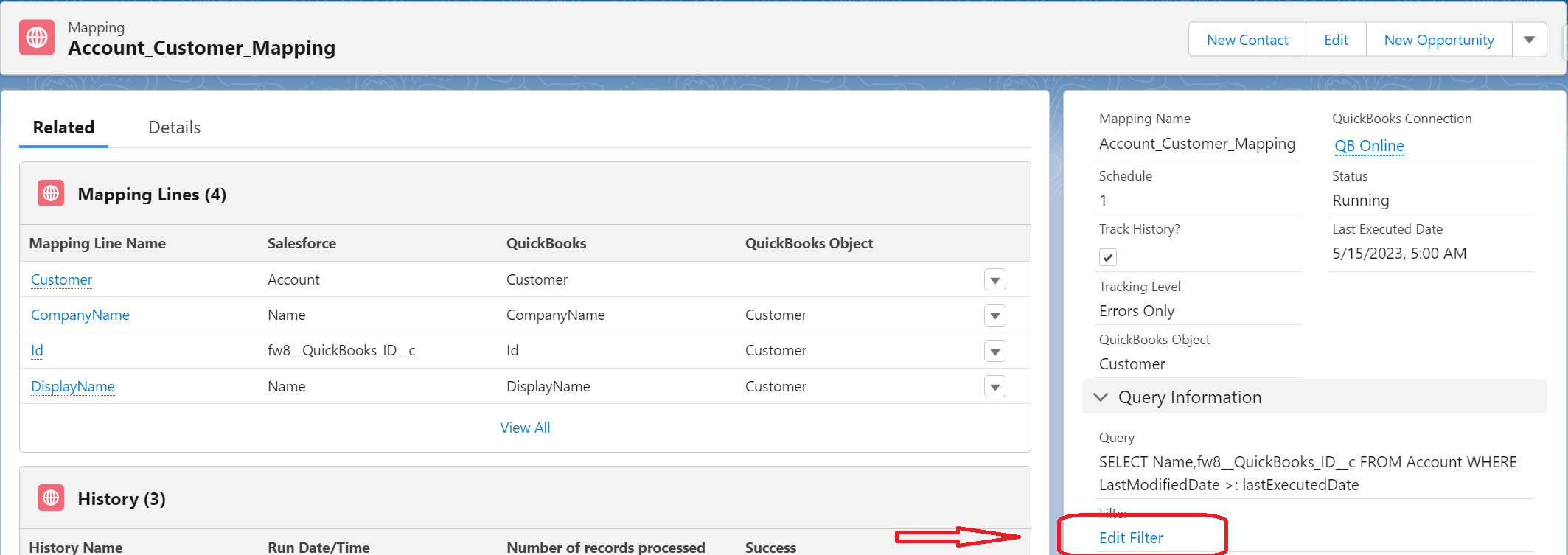Screen dimensions: 1568x555
Task: Open the DisplayName mapping line link
Action: tap(73, 386)
